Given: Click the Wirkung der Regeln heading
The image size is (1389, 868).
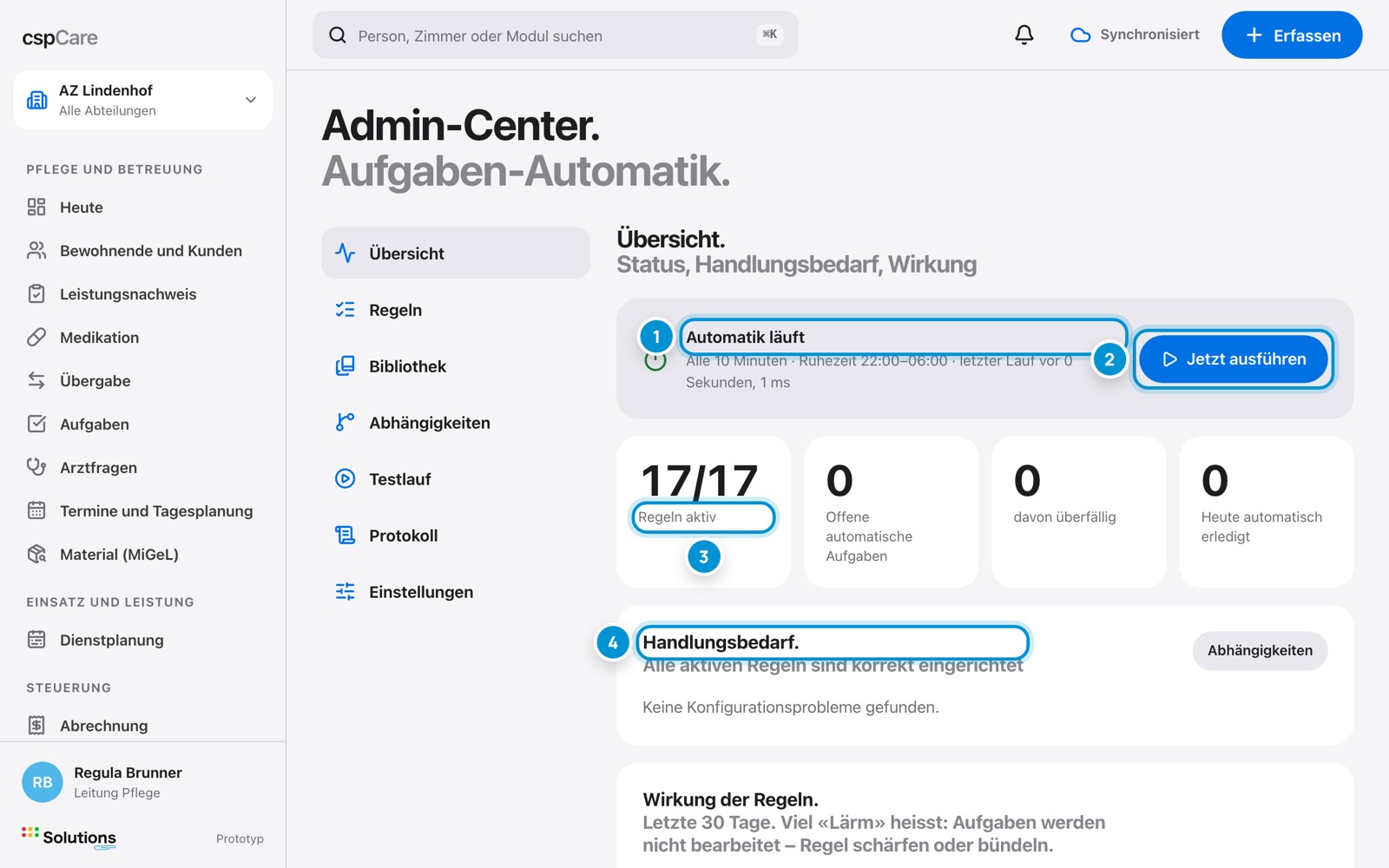Looking at the screenshot, I should coord(730,799).
